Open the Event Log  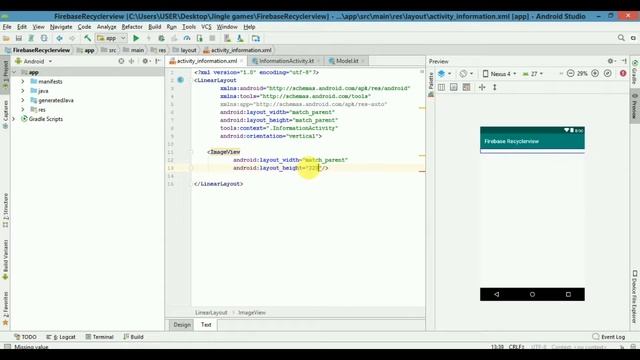click(609, 337)
